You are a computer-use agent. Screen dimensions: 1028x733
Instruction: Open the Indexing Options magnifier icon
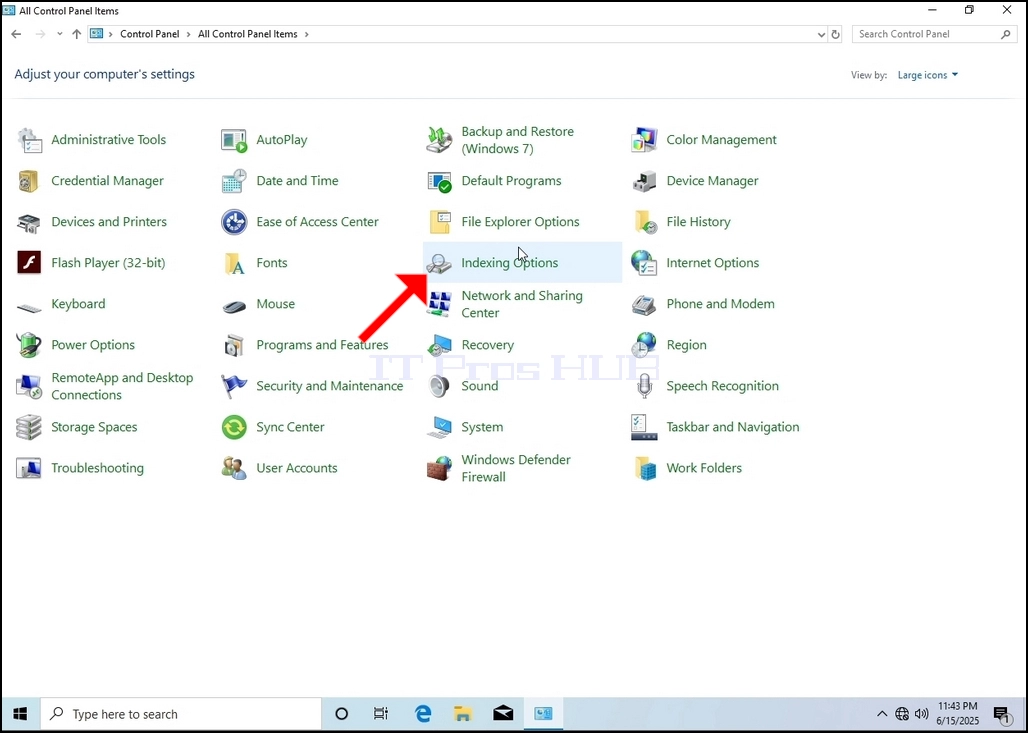pyautogui.click(x=439, y=263)
